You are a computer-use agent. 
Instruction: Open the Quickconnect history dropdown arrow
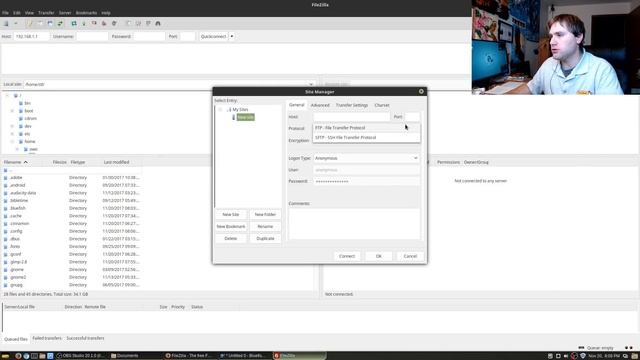tap(232, 36)
